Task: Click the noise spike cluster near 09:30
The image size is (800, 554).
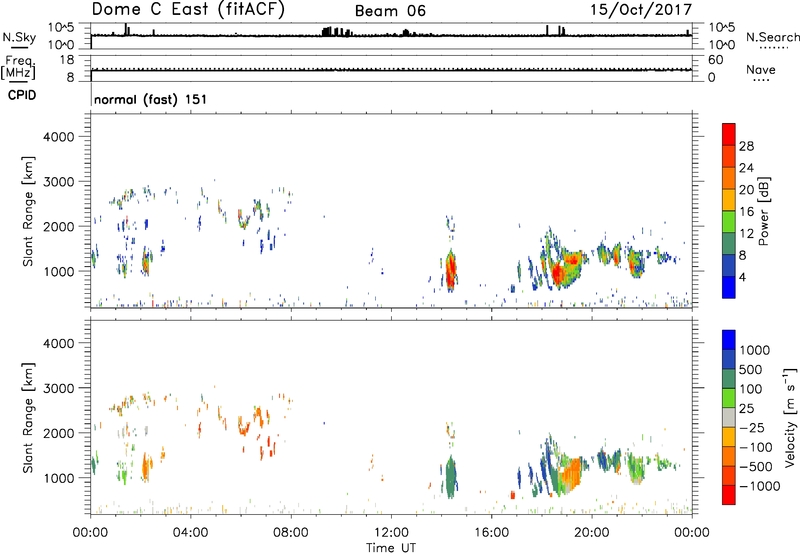Action: (337, 32)
